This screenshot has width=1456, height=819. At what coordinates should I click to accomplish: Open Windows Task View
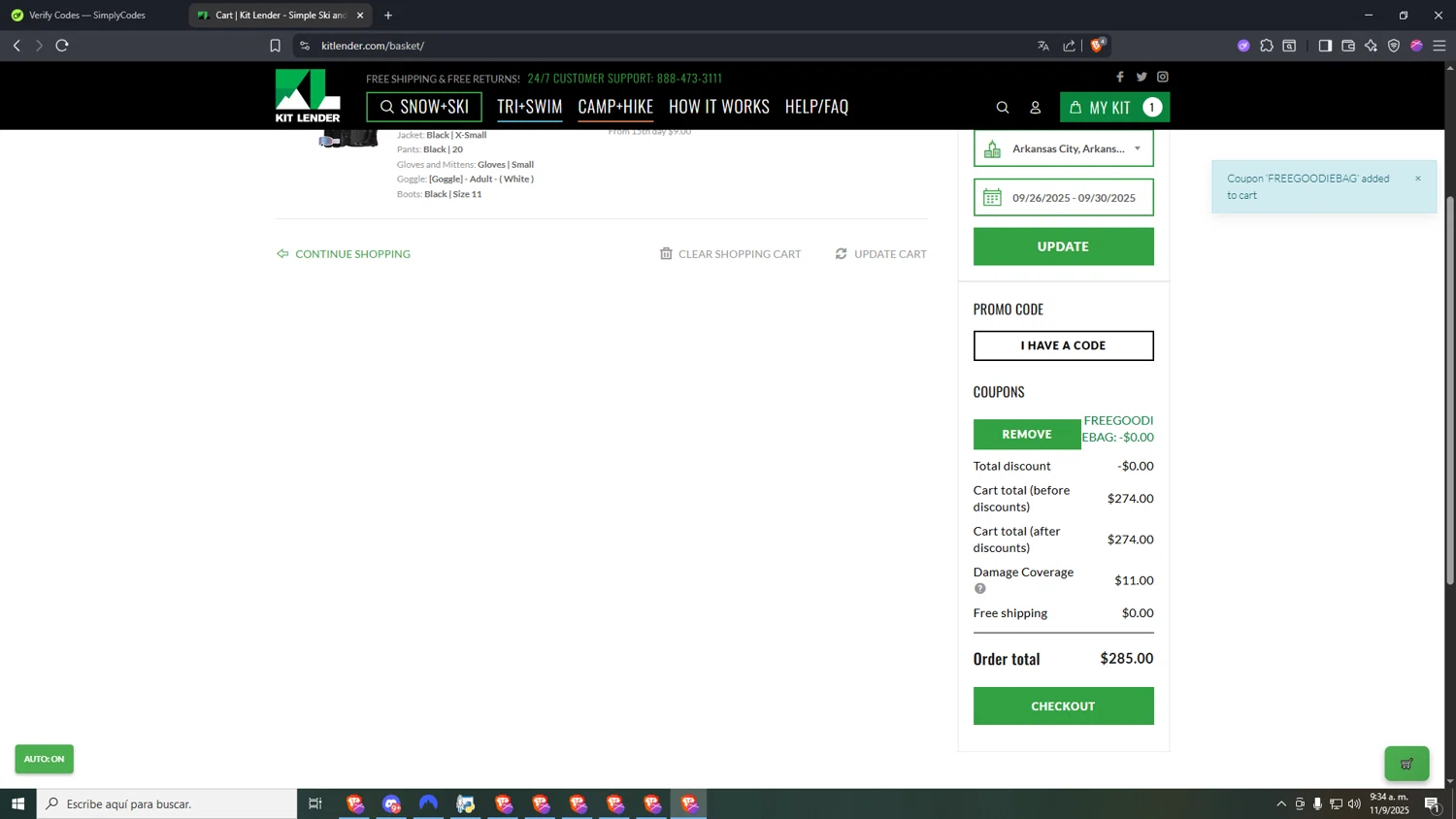click(314, 803)
